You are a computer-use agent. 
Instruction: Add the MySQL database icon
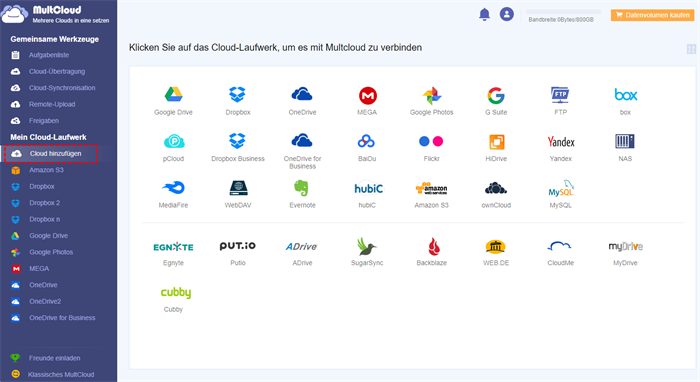pos(561,188)
